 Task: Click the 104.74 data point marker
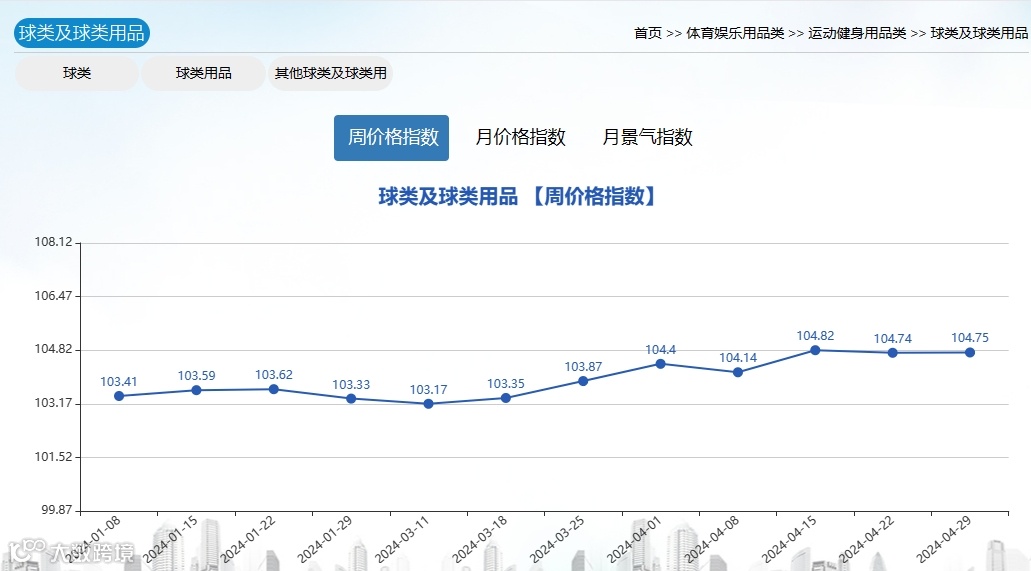pyautogui.click(x=892, y=353)
